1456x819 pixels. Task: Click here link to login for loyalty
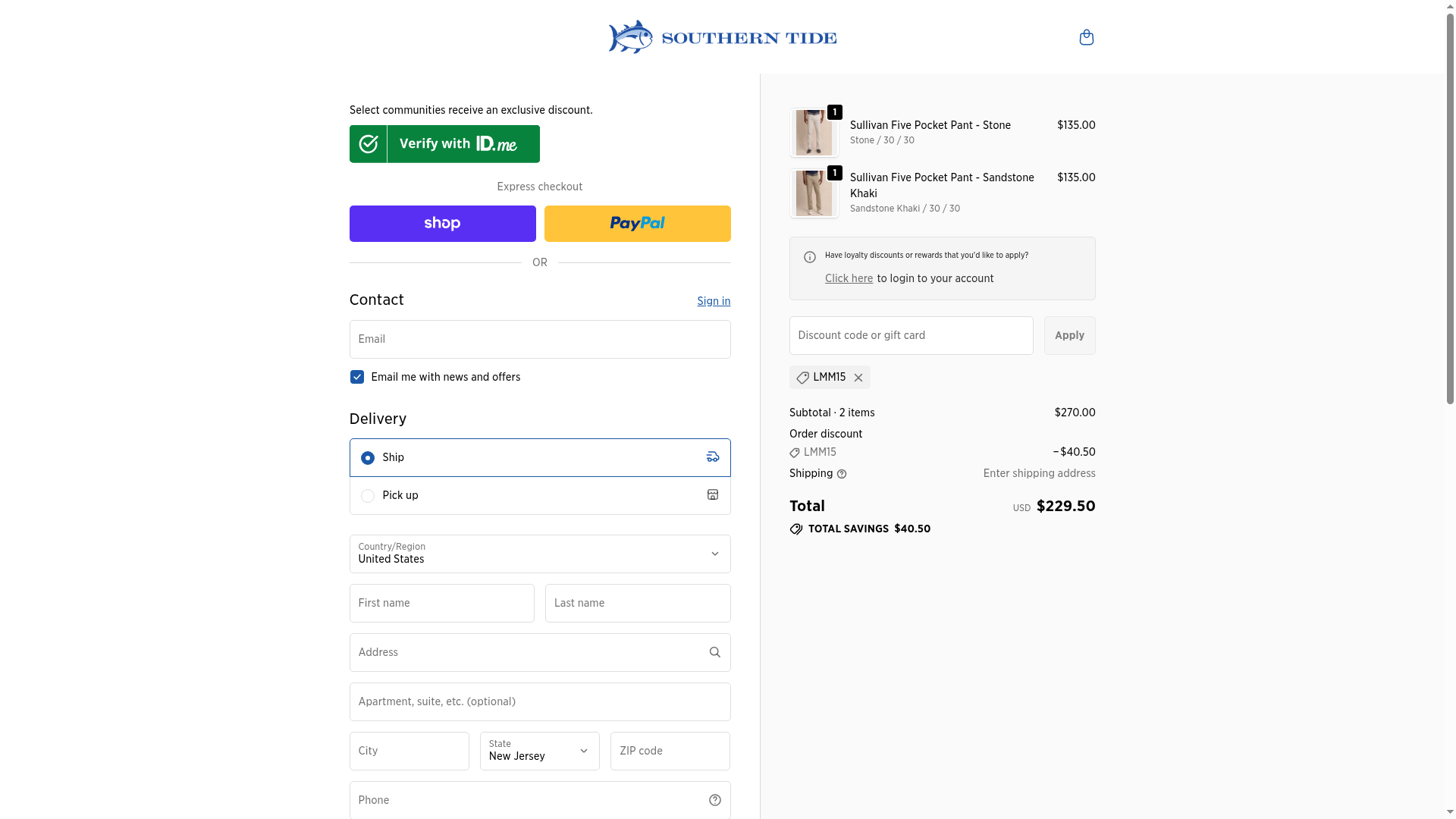(849, 278)
